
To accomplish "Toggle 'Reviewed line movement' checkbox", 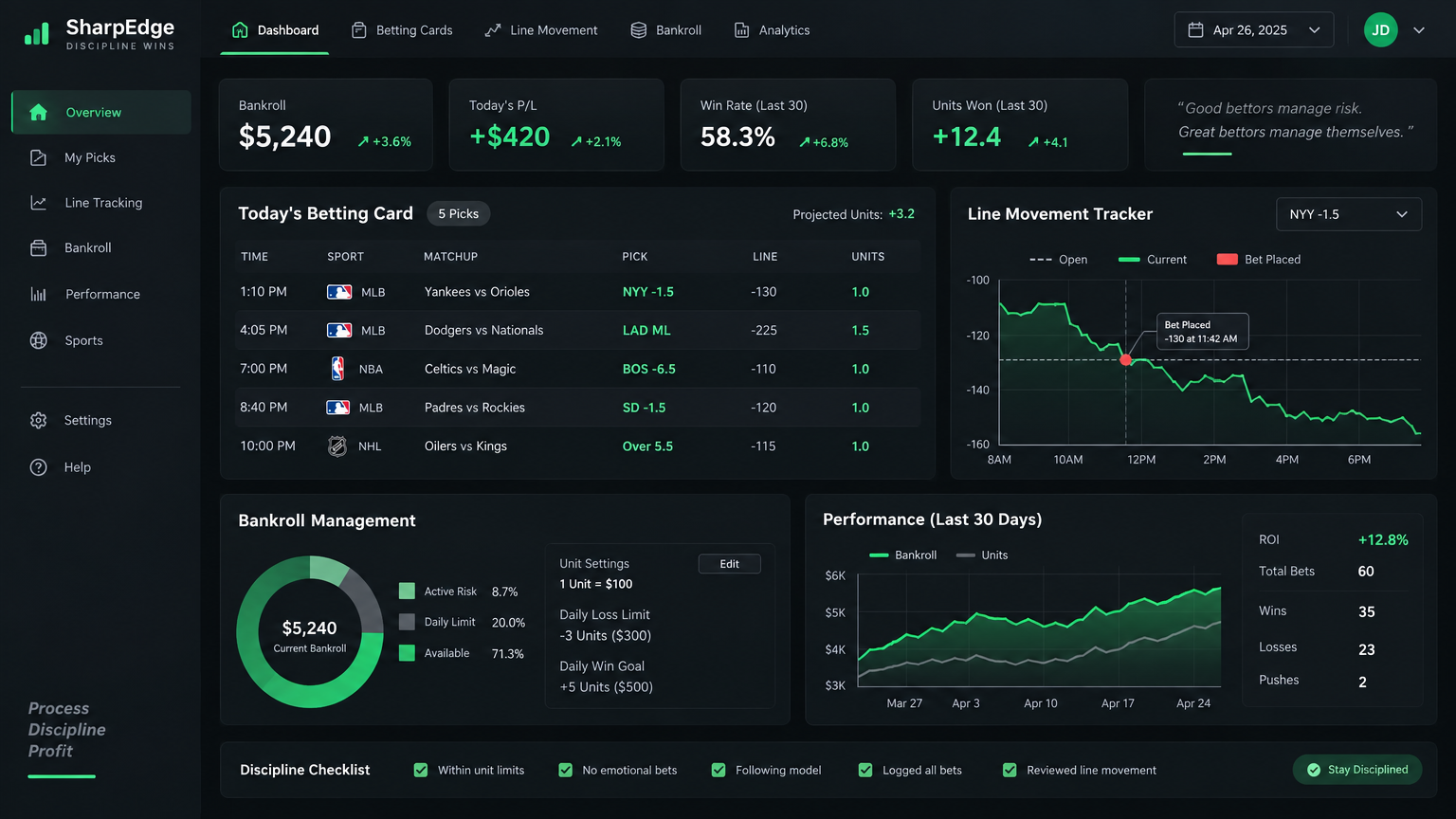I will (1010, 770).
